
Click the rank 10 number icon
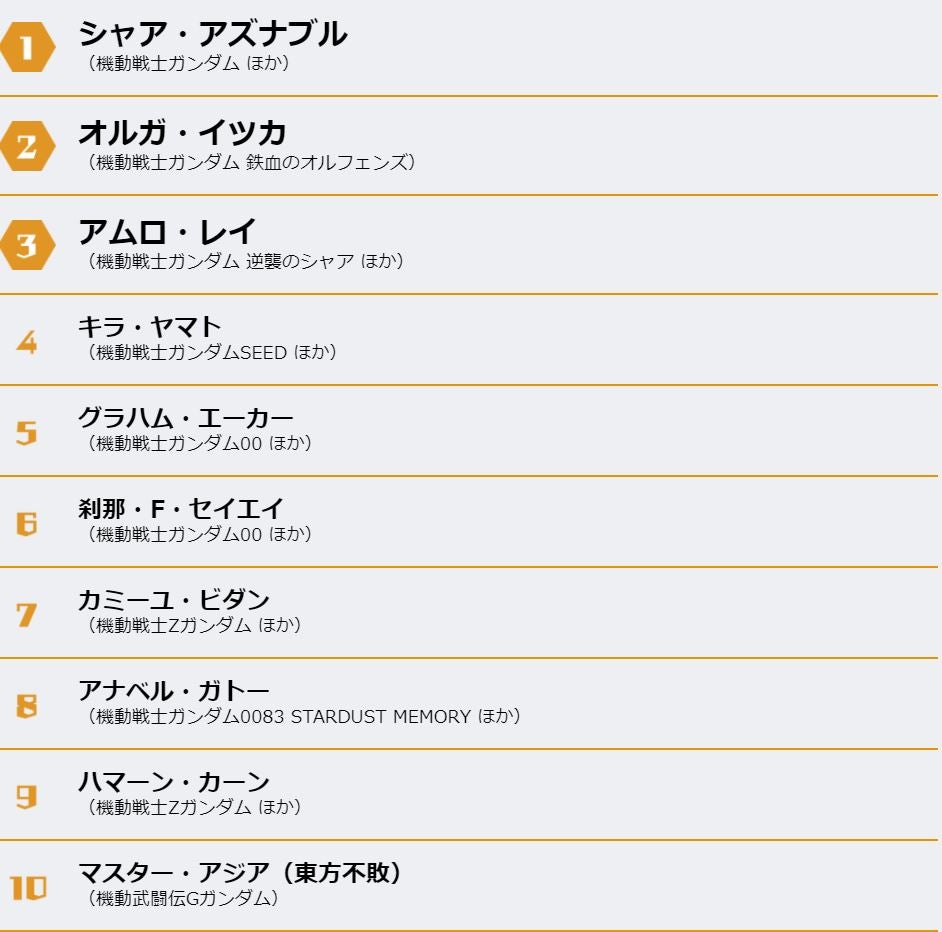28,888
